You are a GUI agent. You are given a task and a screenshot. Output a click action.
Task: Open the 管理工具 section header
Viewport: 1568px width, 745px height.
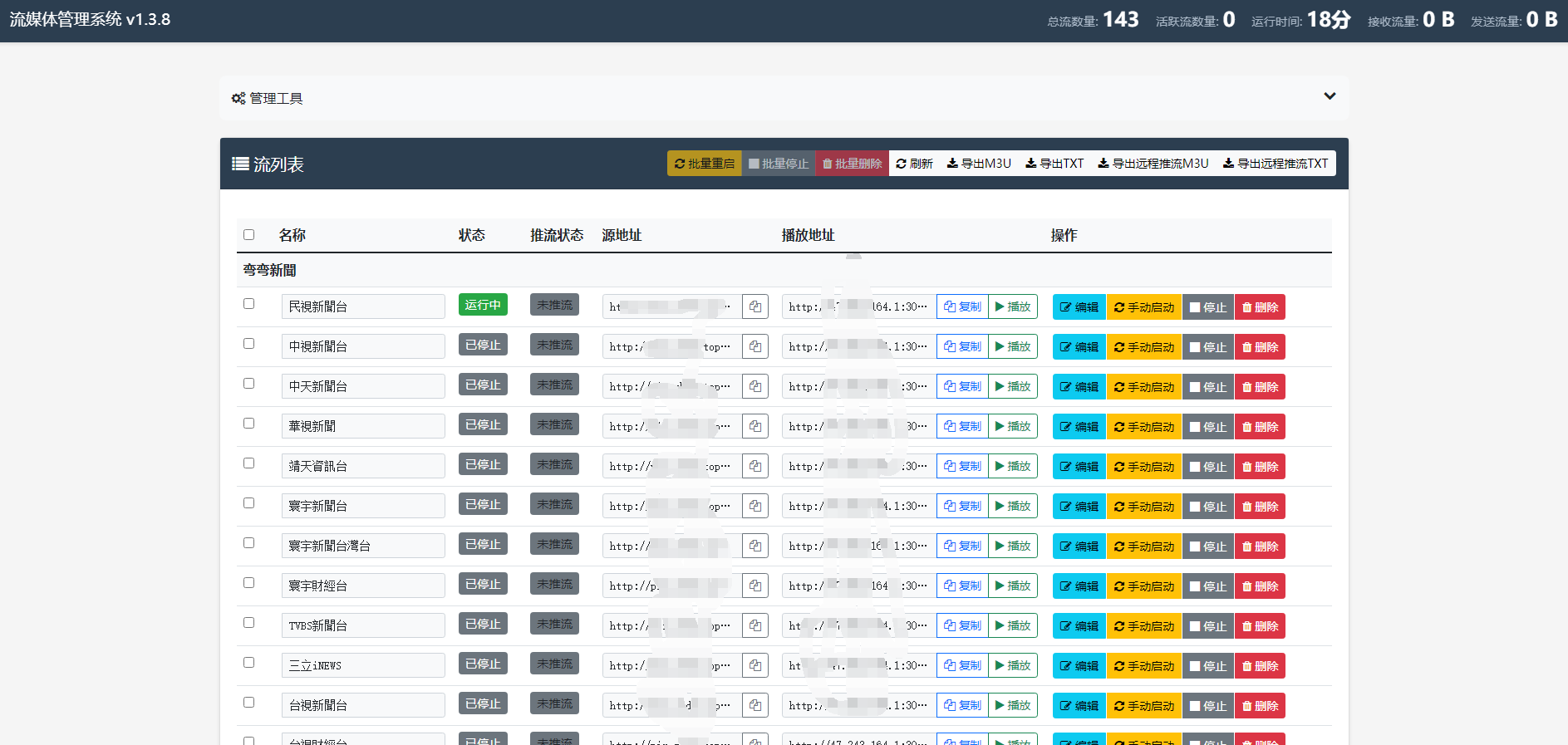(267, 98)
